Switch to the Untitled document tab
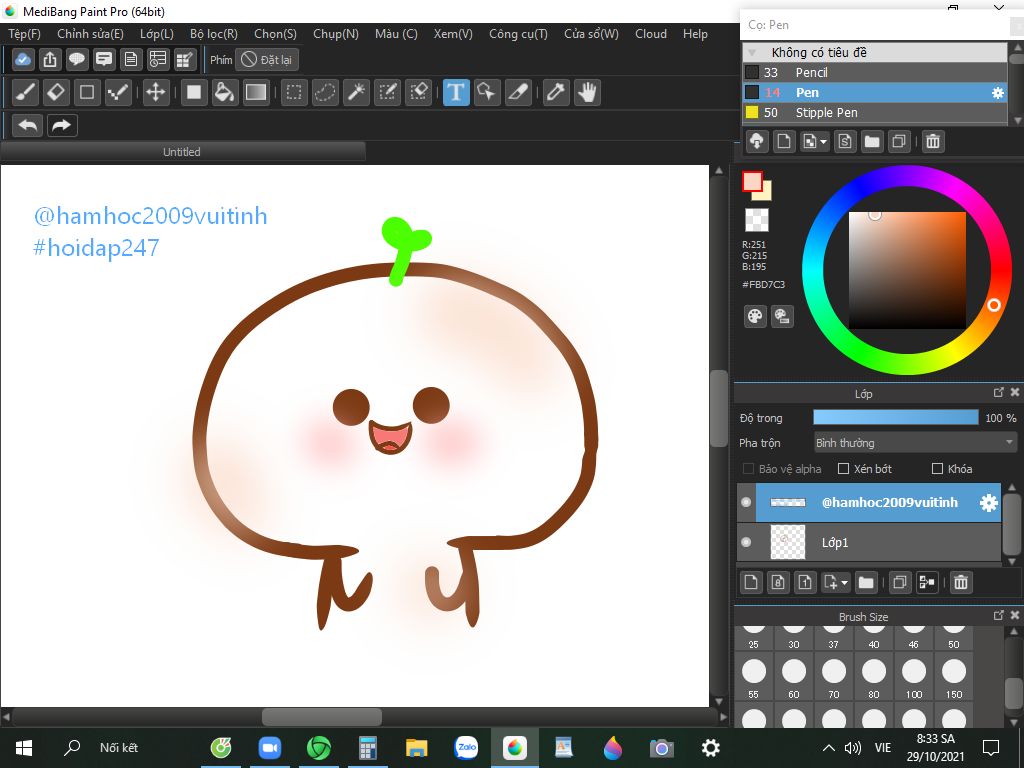1024x768 pixels. pos(182,152)
